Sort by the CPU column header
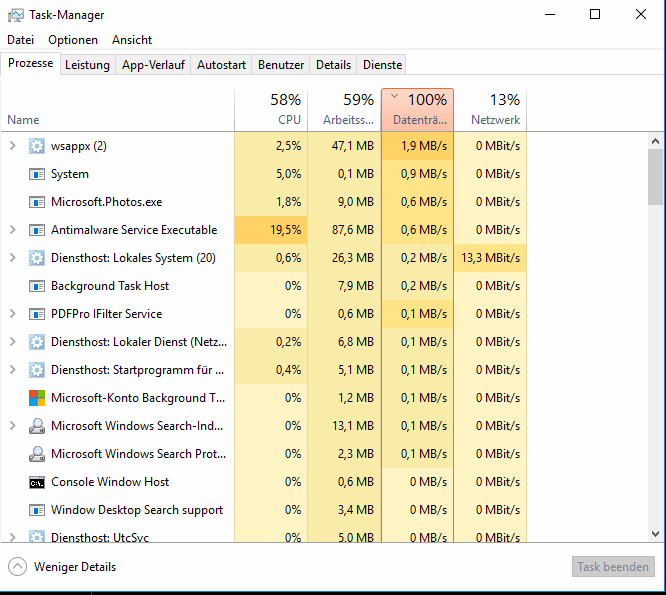 tap(271, 110)
